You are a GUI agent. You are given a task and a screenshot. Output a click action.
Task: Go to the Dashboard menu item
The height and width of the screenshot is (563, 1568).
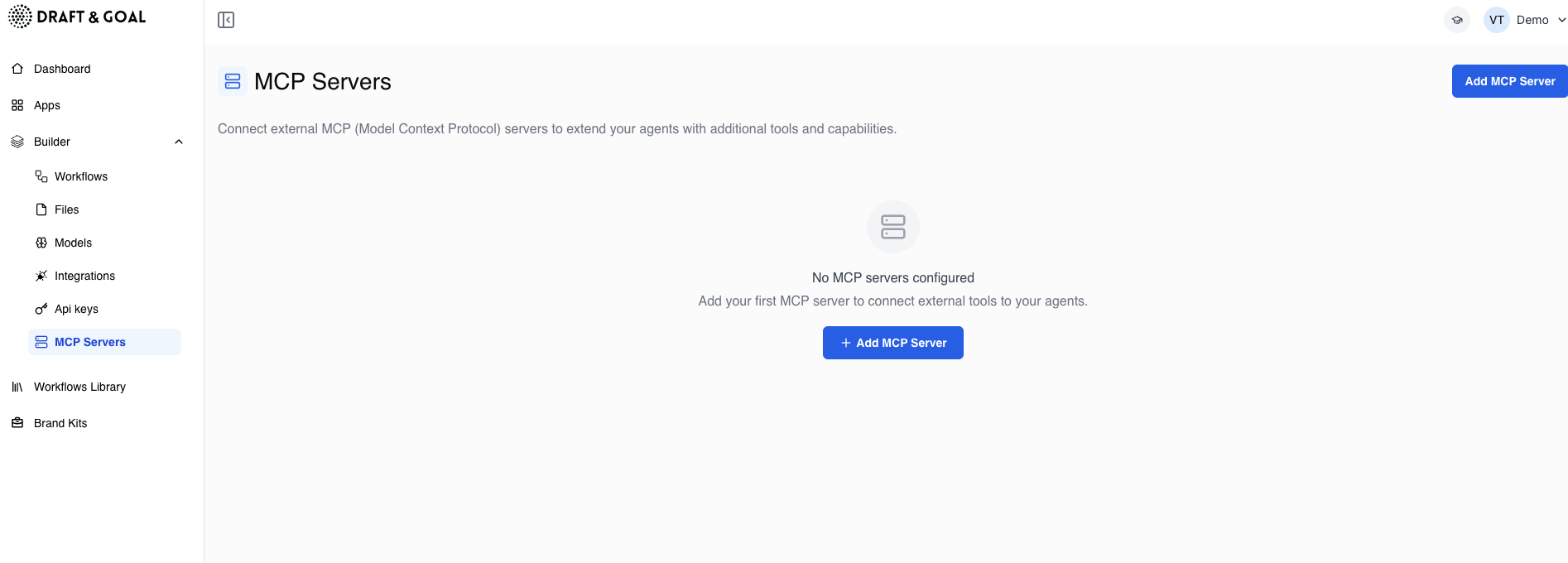tap(62, 69)
